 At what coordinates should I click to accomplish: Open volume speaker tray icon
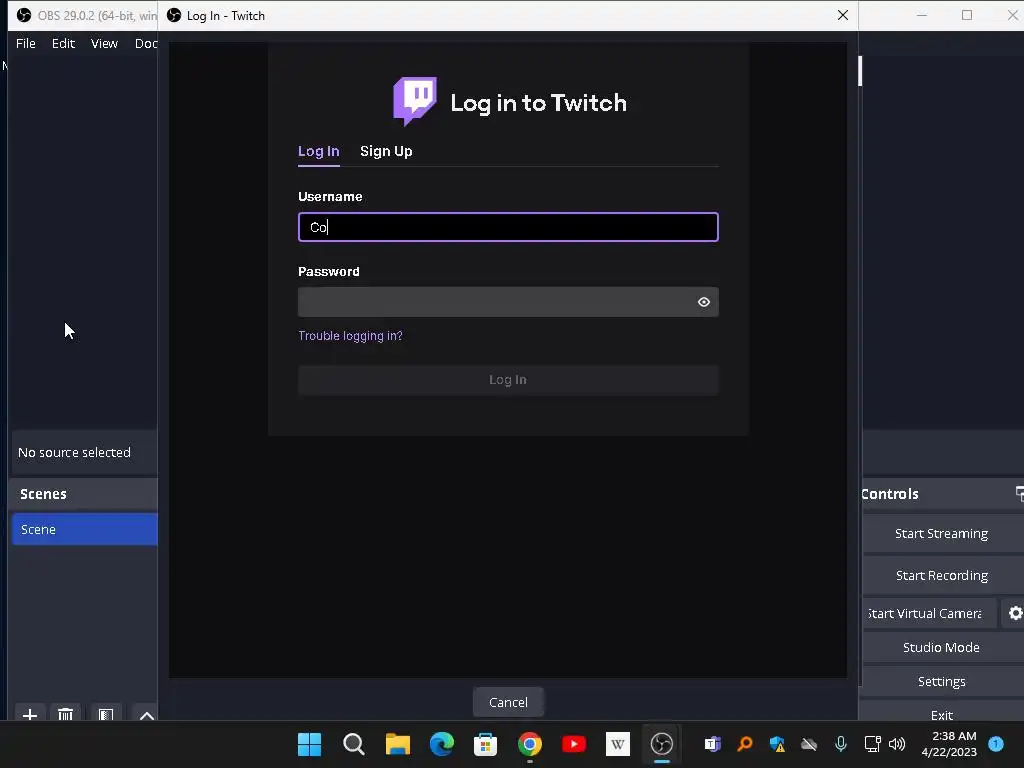click(x=897, y=744)
